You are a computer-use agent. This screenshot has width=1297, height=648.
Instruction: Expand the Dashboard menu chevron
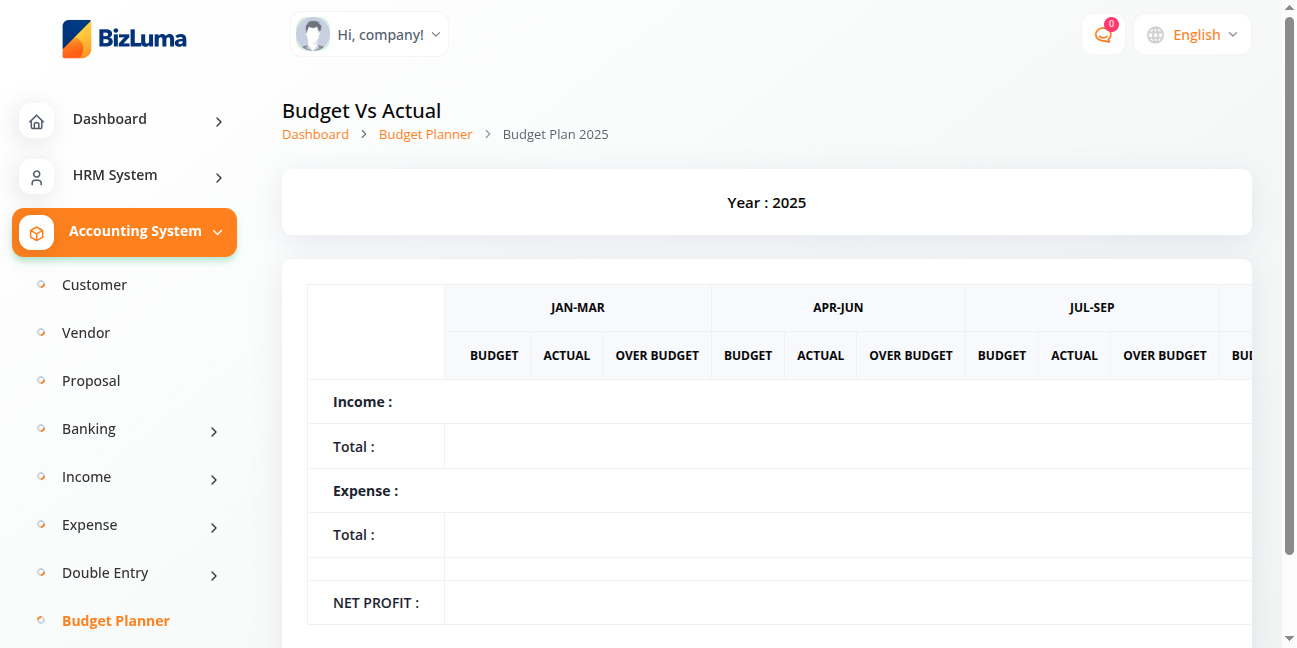[x=218, y=122]
